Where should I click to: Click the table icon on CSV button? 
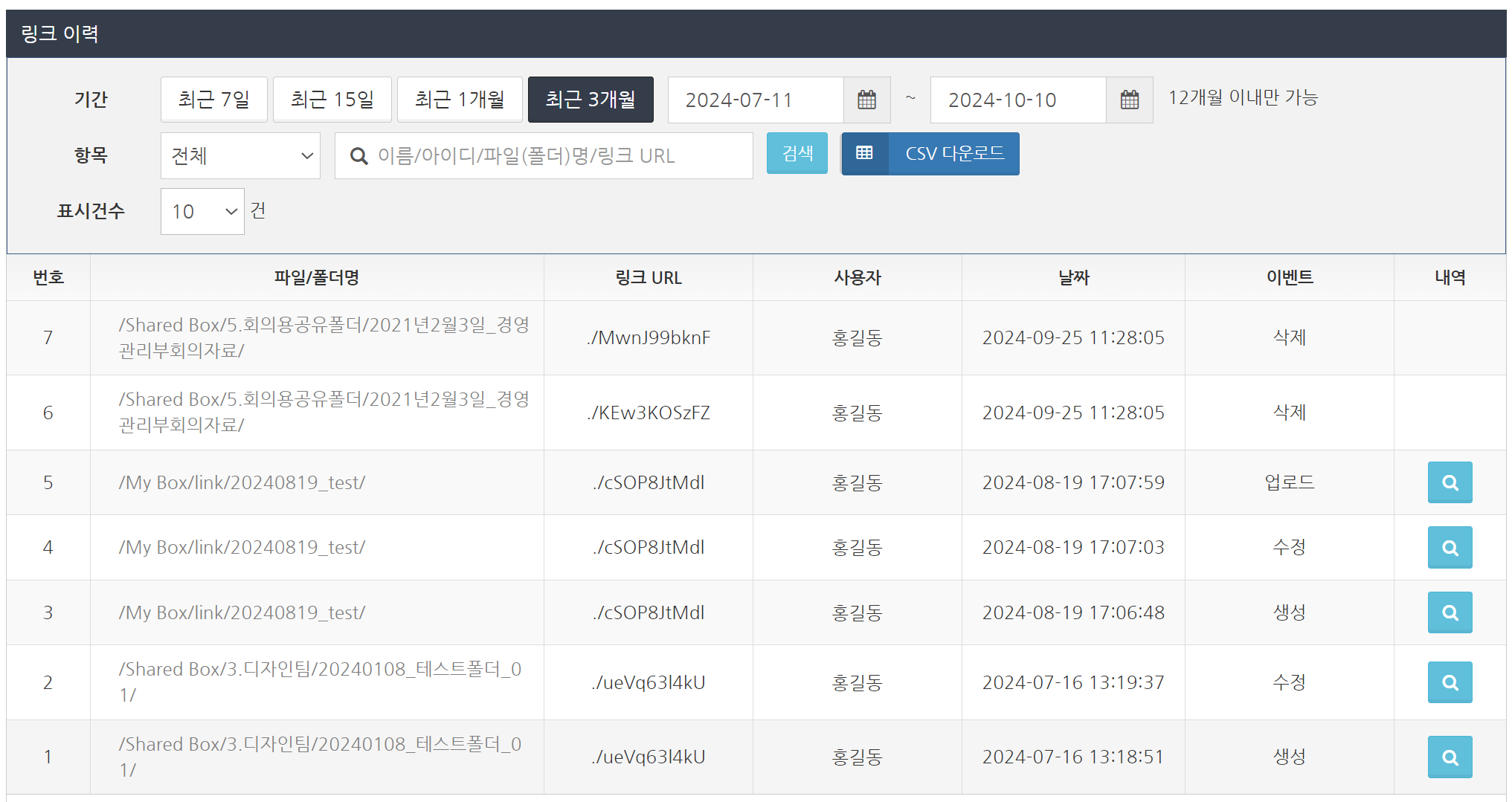(x=864, y=154)
